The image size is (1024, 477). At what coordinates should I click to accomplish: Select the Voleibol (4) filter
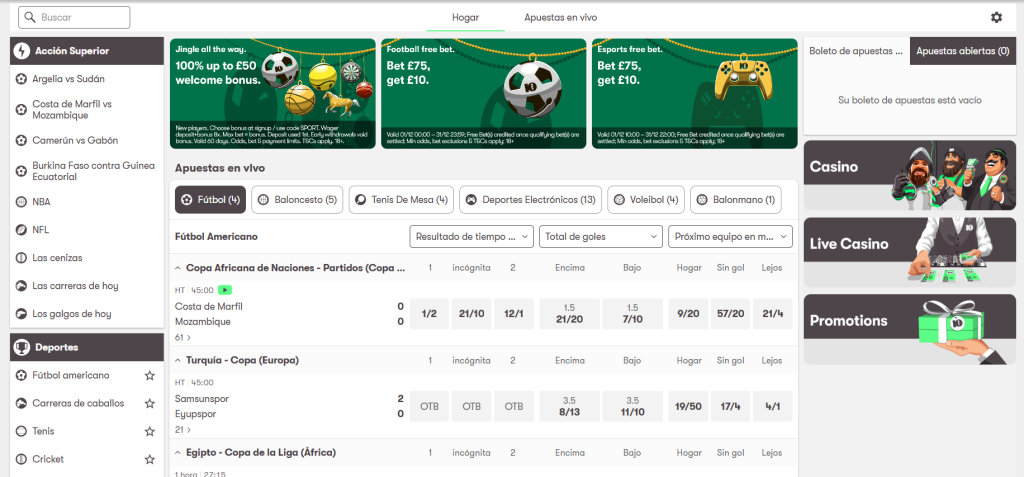646,200
